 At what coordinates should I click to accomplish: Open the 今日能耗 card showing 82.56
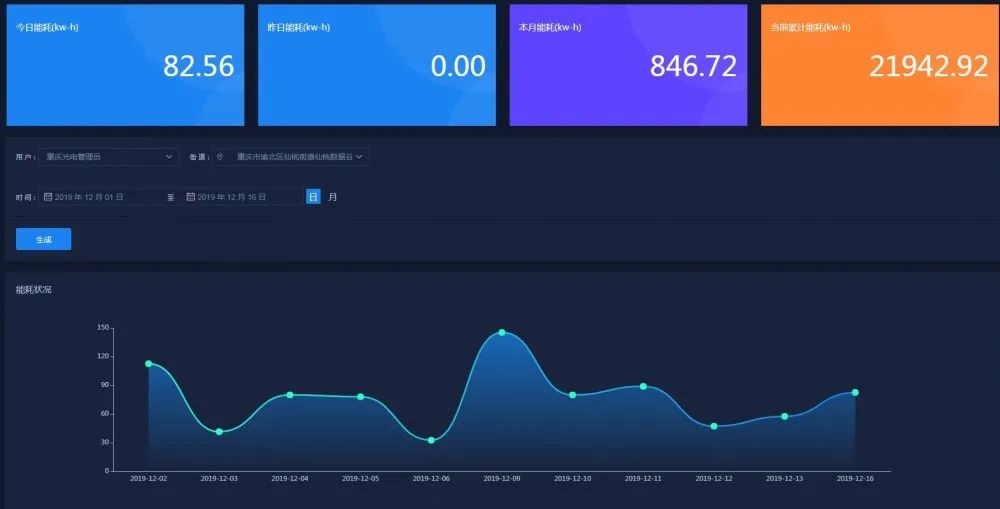125,65
